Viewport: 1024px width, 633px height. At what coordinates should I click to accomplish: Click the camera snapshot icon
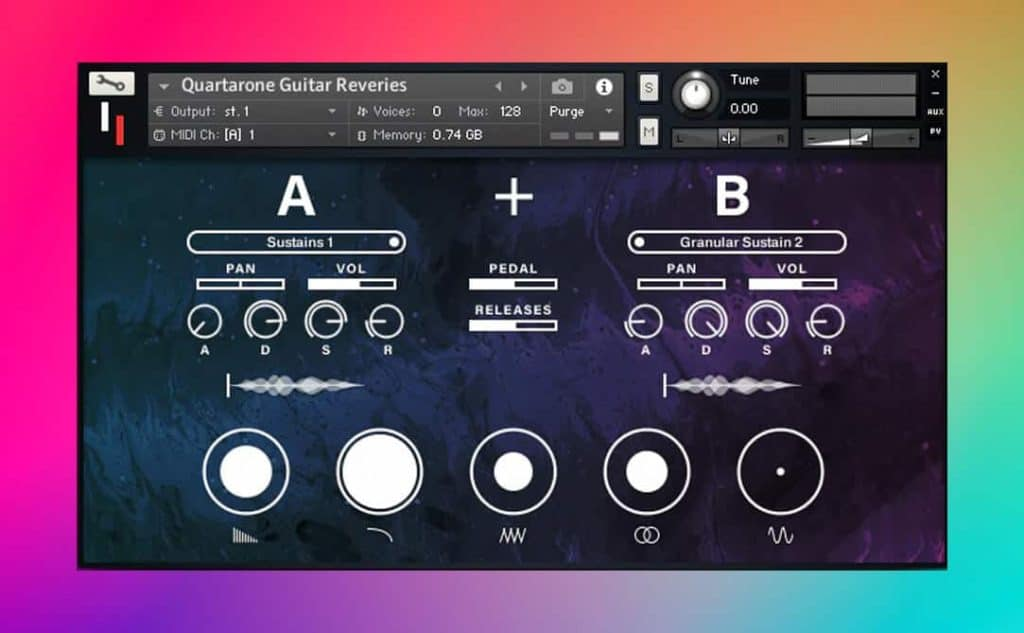click(563, 87)
